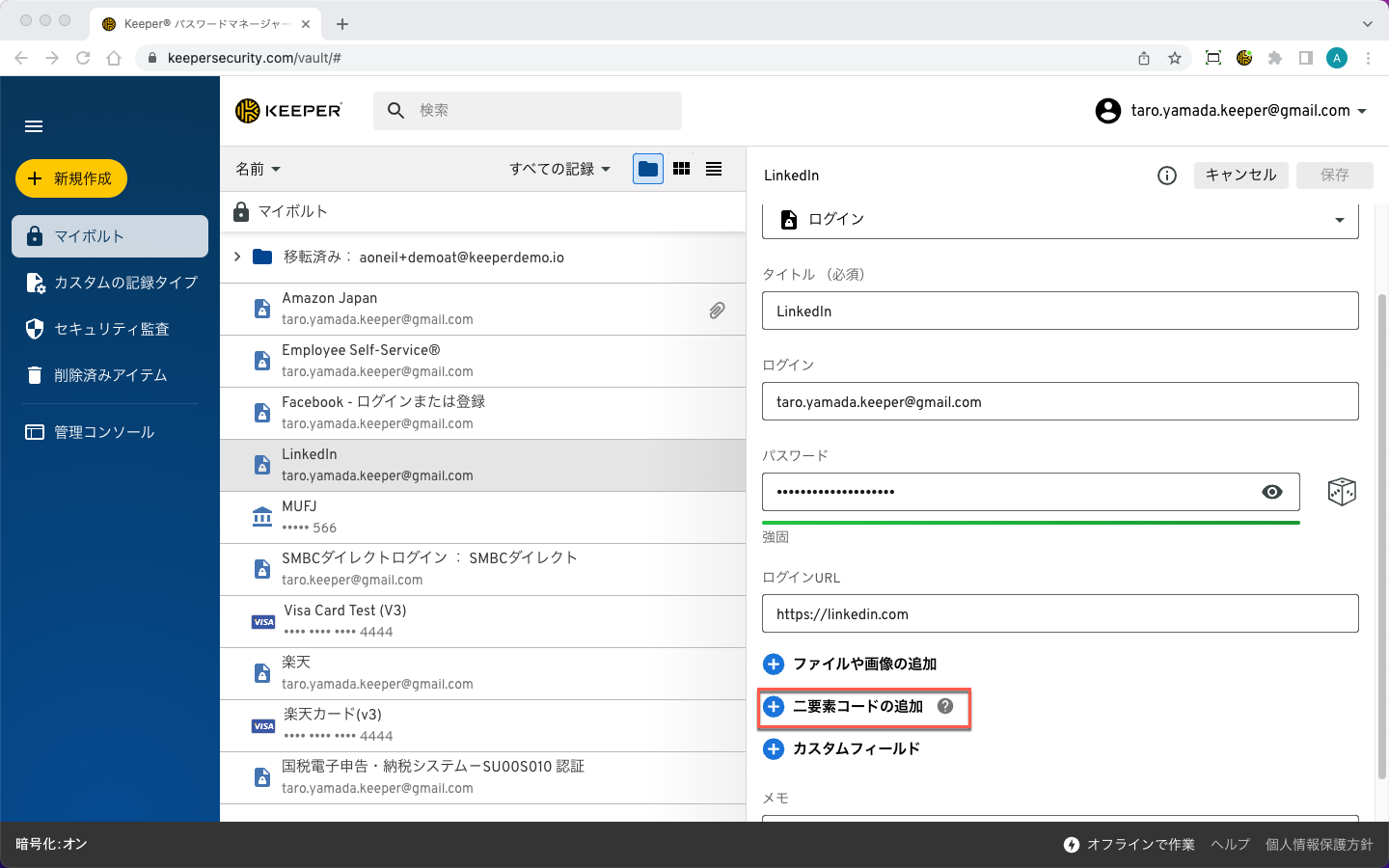Screen dimensions: 1389x868
Task: Open the 名前 sort dropdown
Action: tap(258, 169)
